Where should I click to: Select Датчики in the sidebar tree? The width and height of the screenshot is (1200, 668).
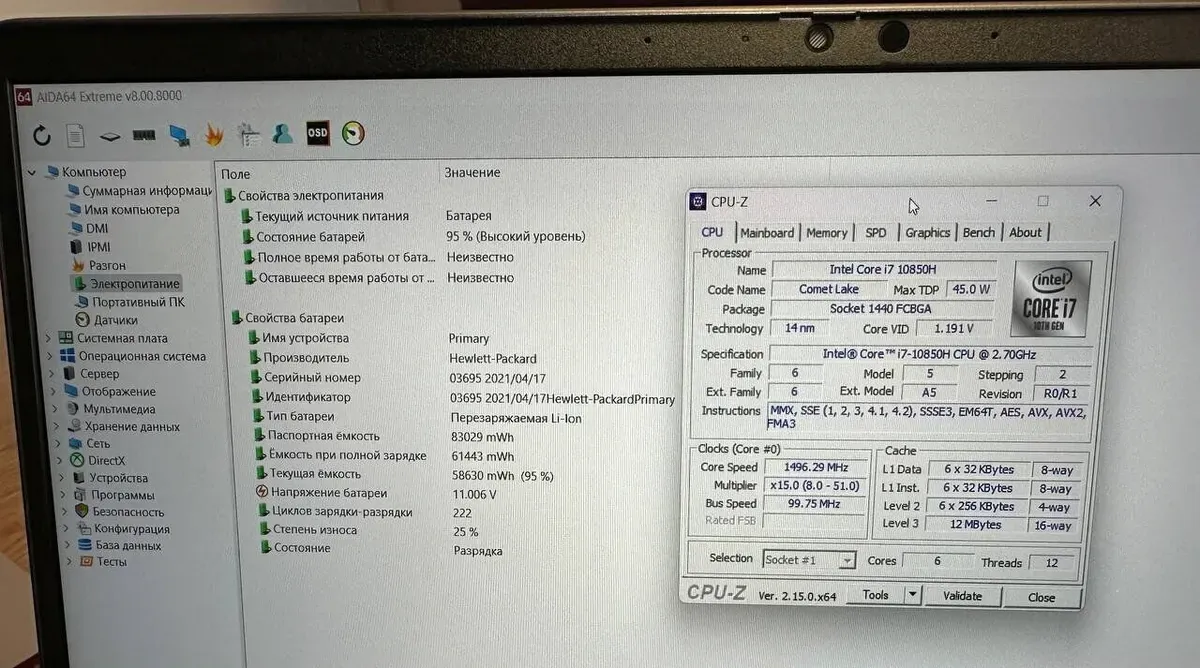(x=115, y=320)
